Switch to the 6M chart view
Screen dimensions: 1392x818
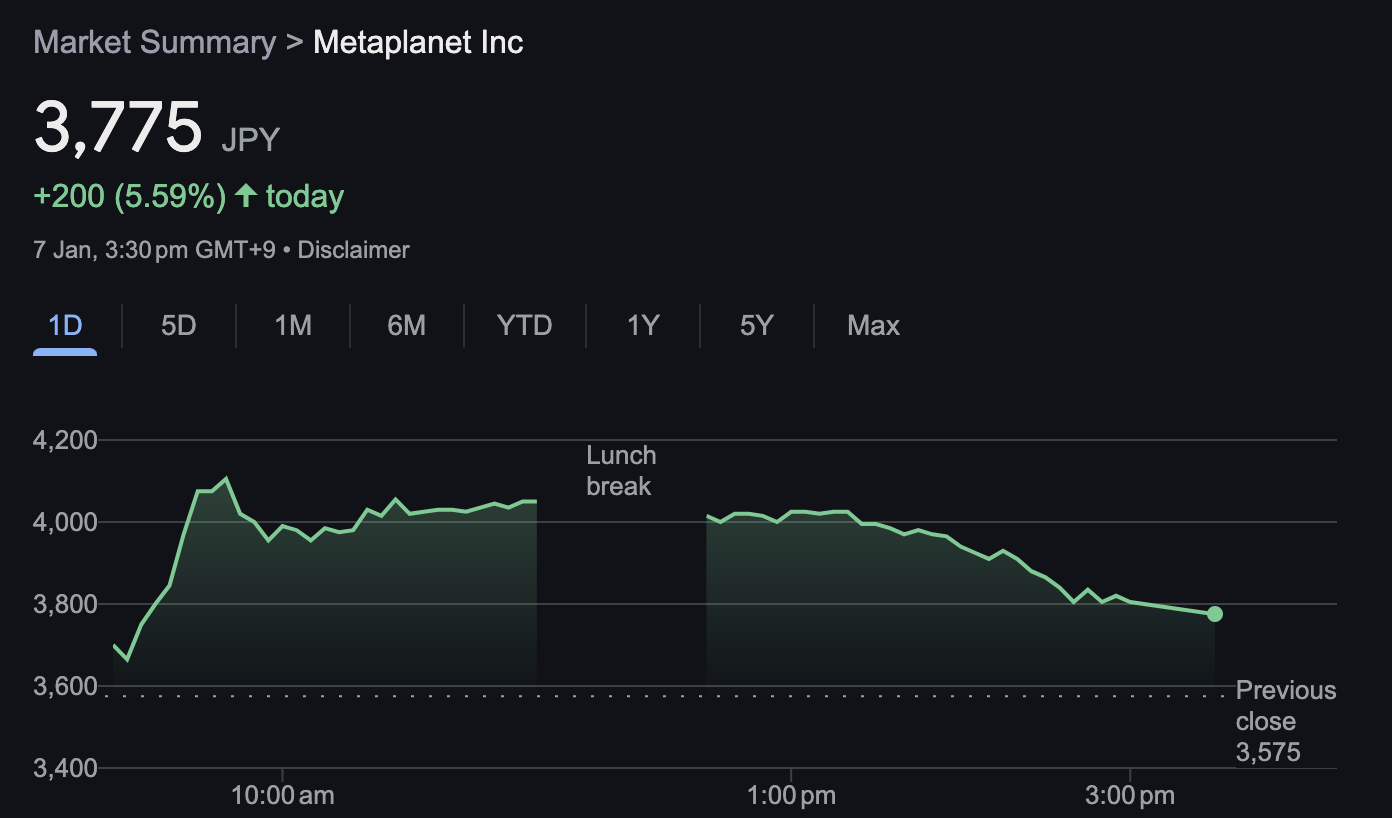405,325
